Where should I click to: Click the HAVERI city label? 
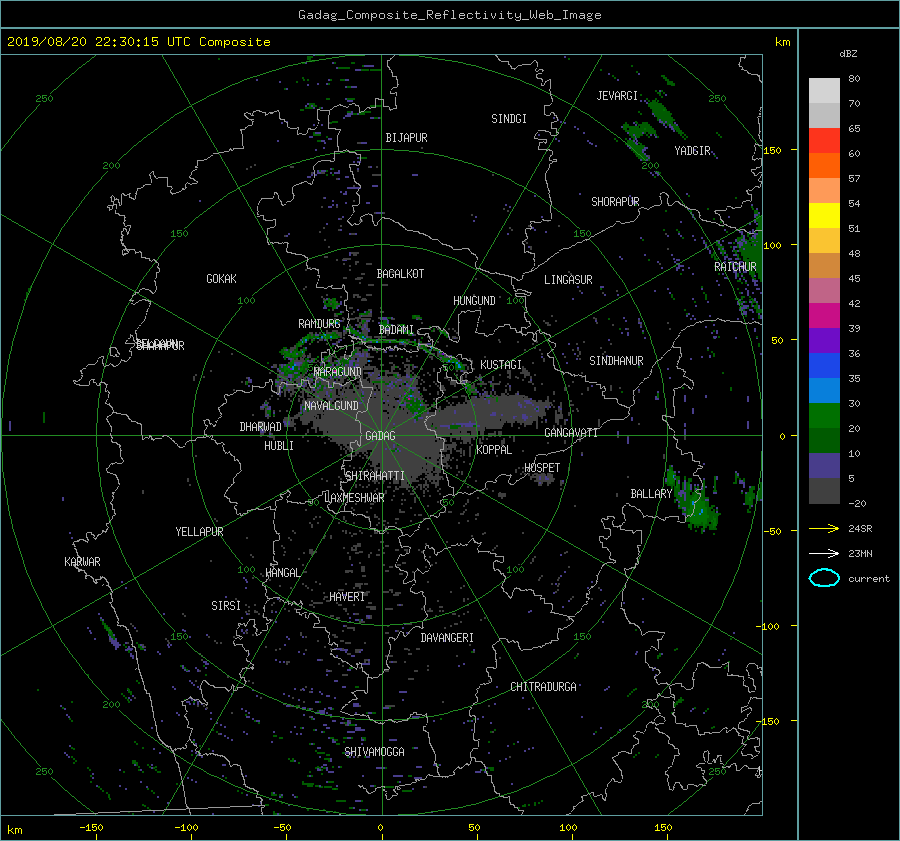coord(347,597)
